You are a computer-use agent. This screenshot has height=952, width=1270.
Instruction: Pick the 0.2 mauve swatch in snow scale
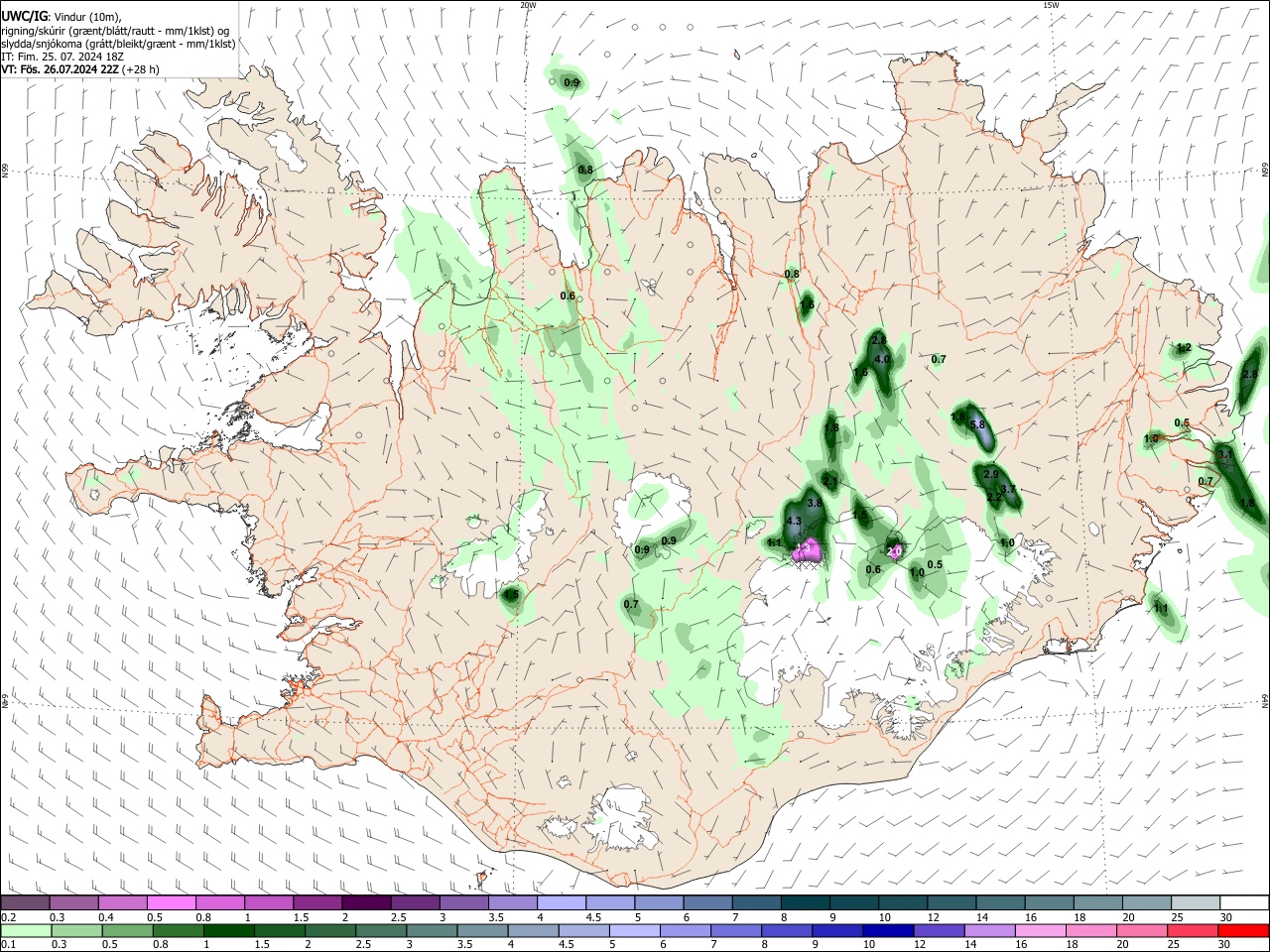point(26,903)
